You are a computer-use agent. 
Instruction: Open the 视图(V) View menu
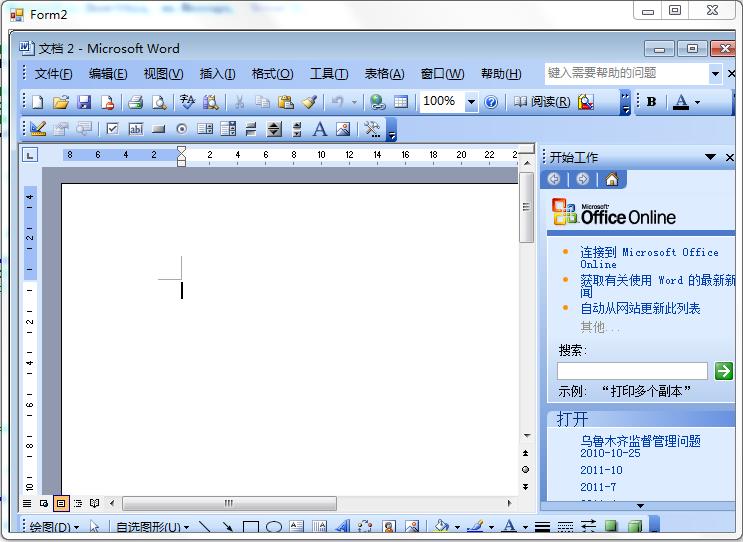tap(163, 73)
